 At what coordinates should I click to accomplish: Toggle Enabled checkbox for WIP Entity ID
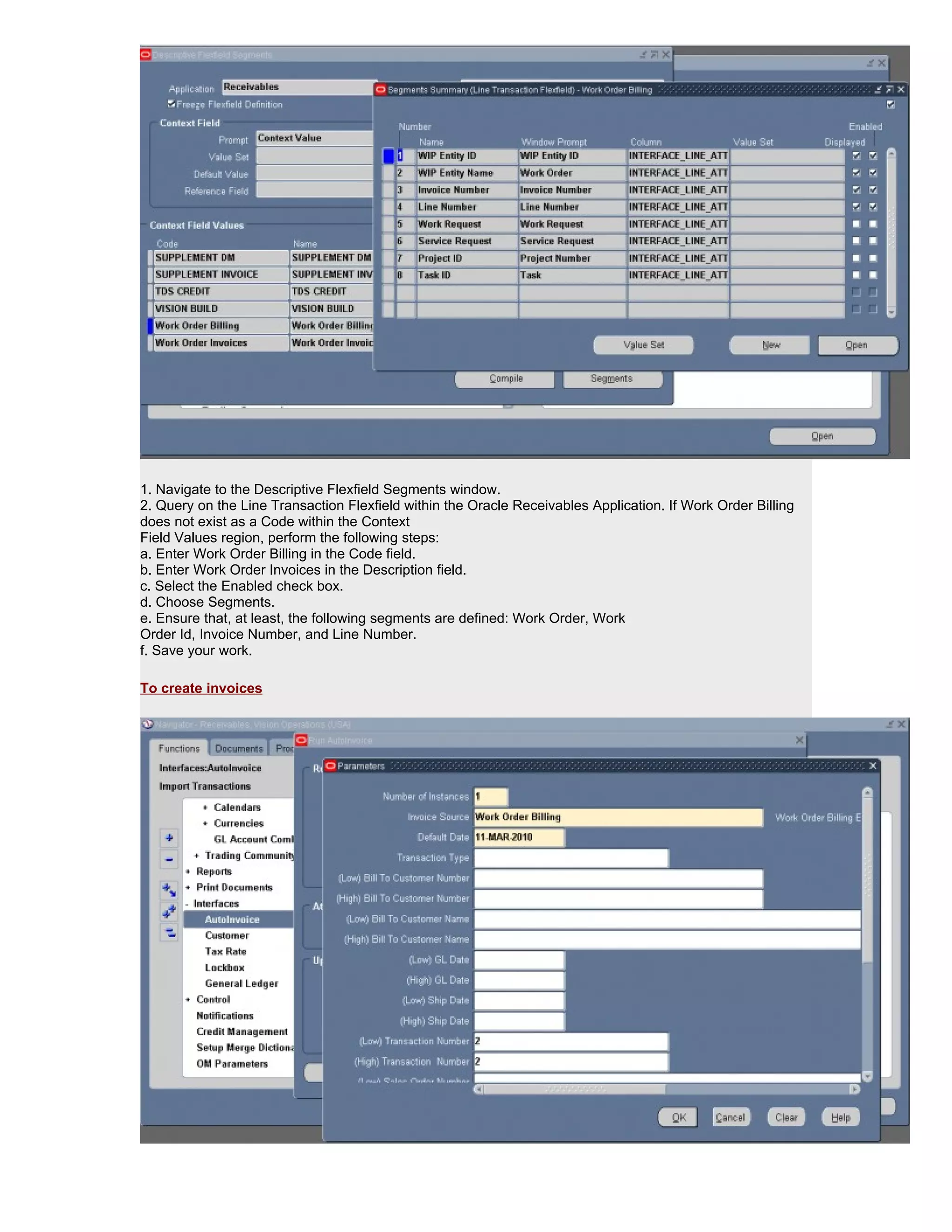(873, 156)
